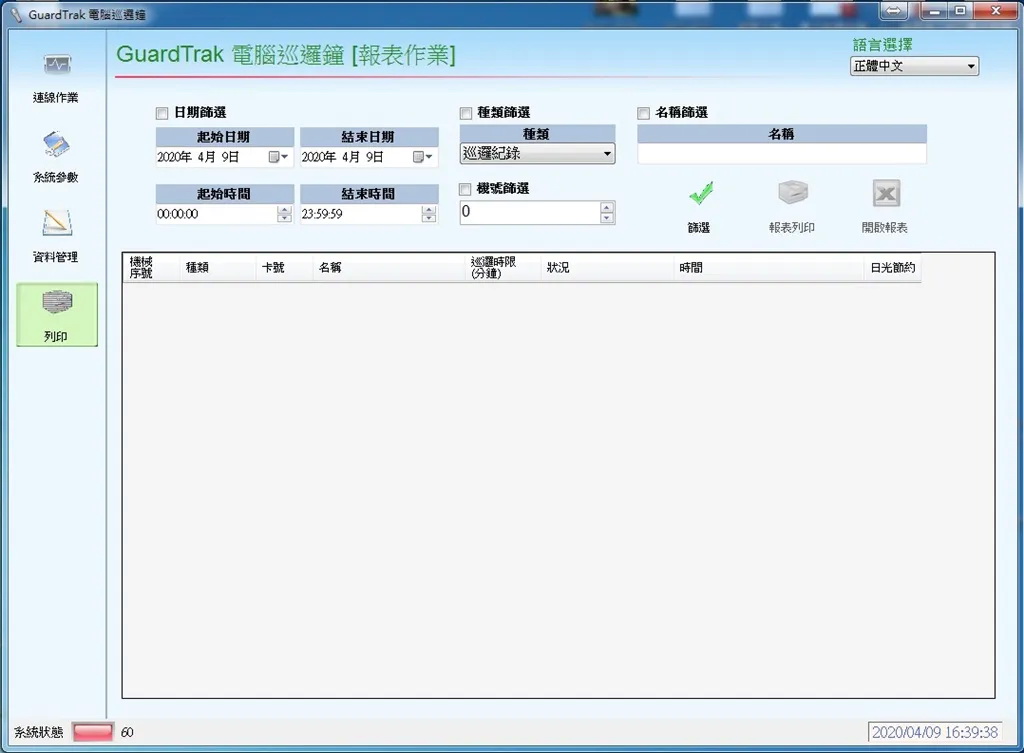Increase the 結束時間 end time spinner
The width and height of the screenshot is (1024, 753).
tap(428, 210)
